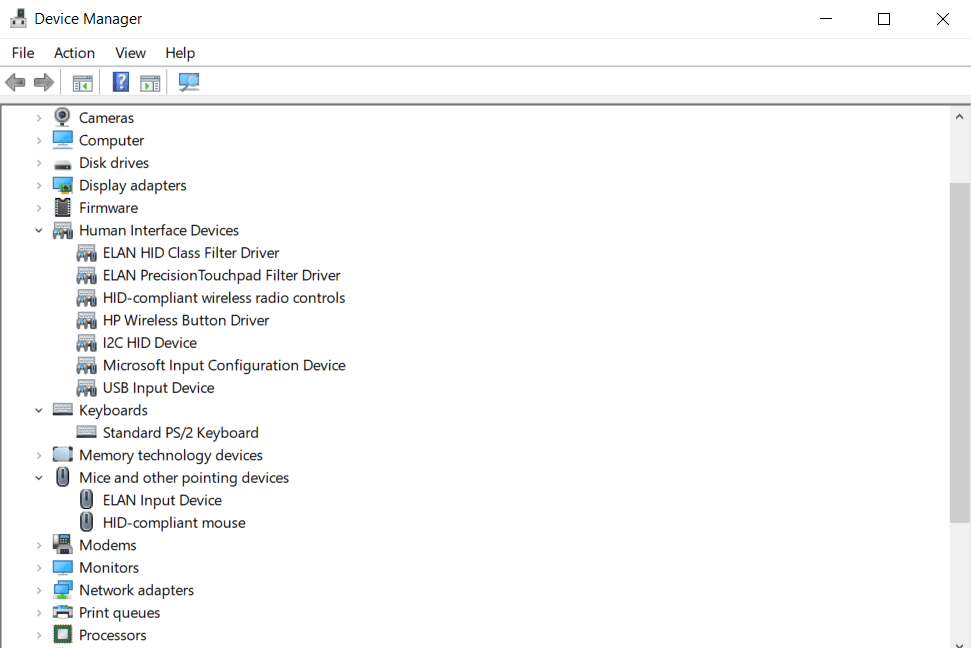Select the Display adapters label
Viewport: 971px width, 648px height.
133,185
